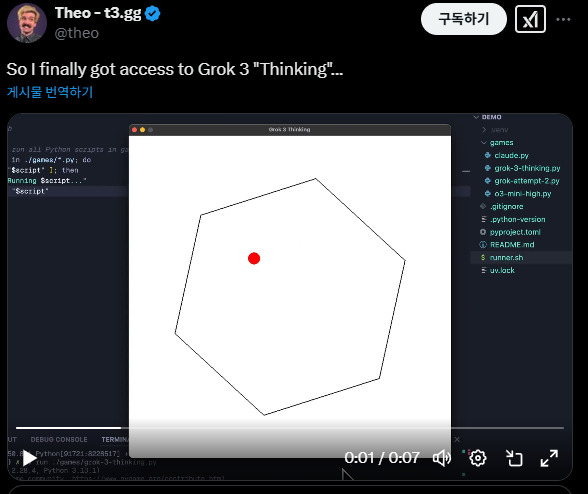The height and width of the screenshot is (494, 588).
Task: Close the Grok 3 Thinking window red button
Action: [x=134, y=130]
